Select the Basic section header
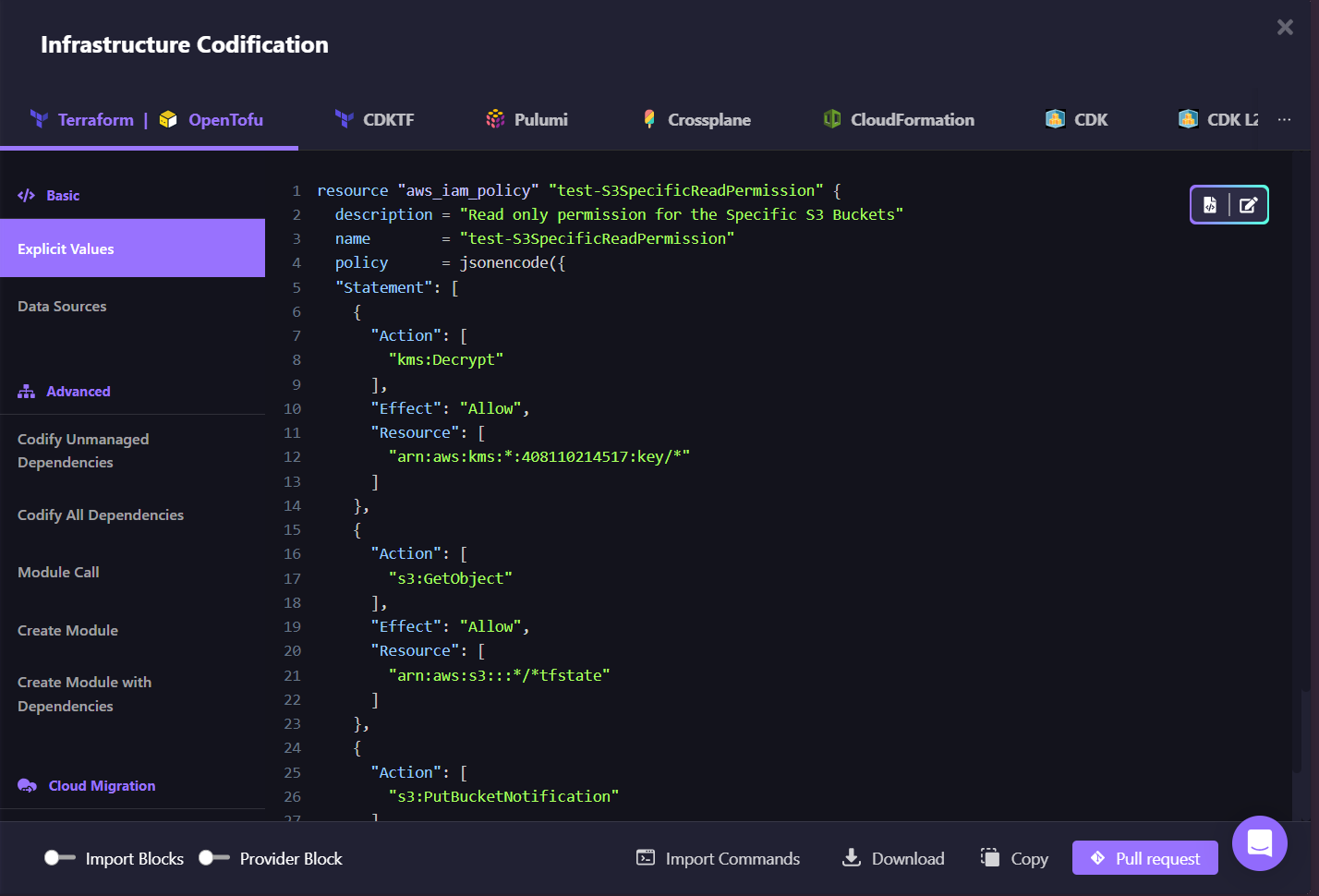The image size is (1319, 896). 63,195
